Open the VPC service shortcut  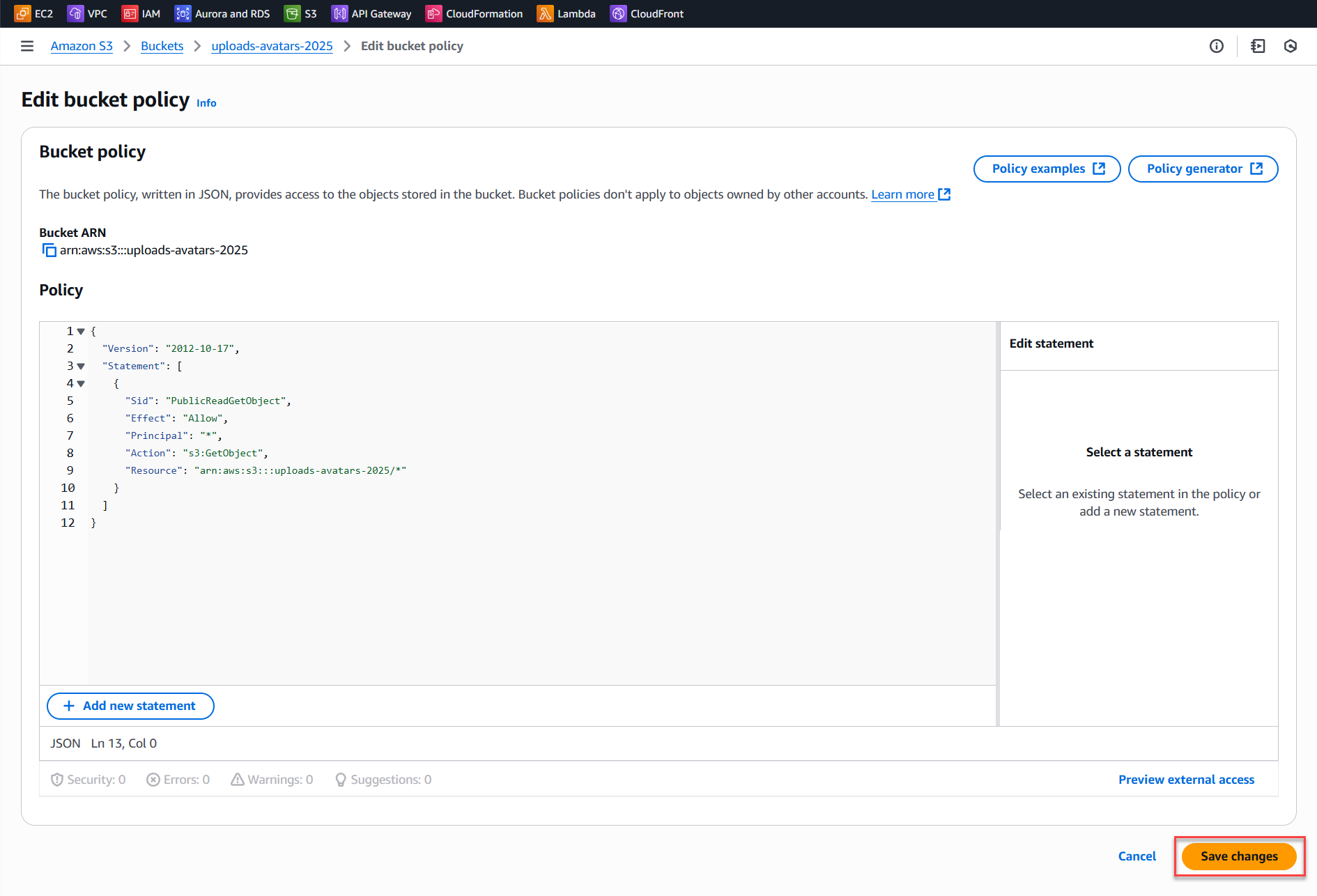tap(87, 13)
